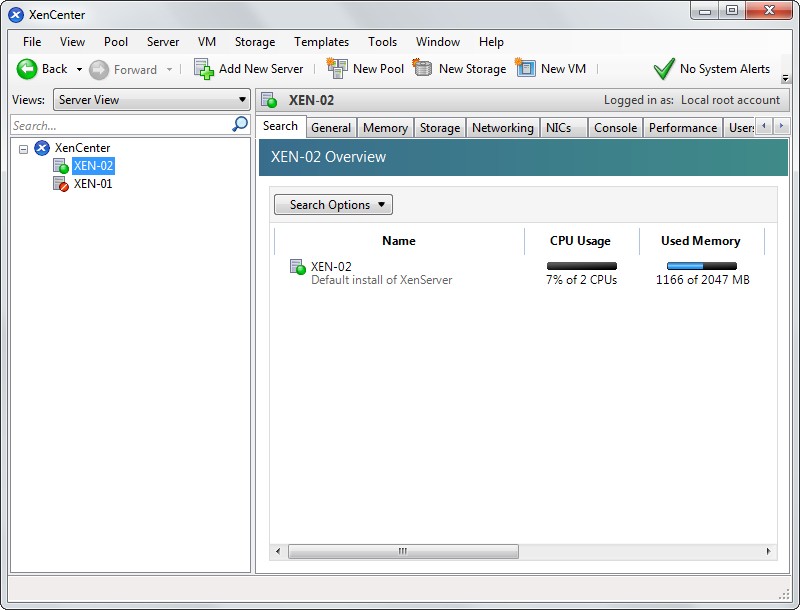Open the Templates menu

tap(321, 42)
